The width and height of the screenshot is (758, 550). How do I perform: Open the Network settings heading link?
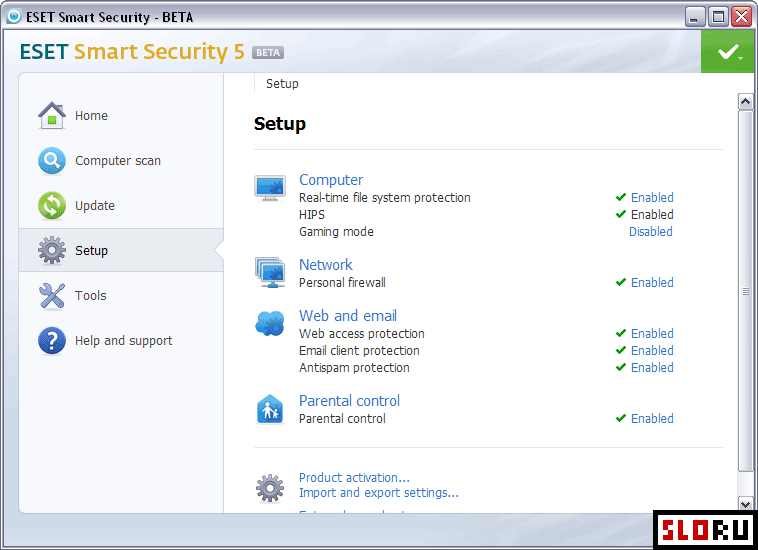tap(325, 264)
